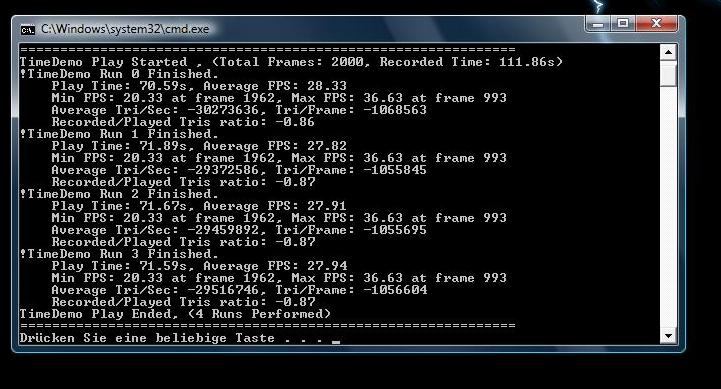Click the title text C:\Windows\system32\cmd.exe

[125, 29]
